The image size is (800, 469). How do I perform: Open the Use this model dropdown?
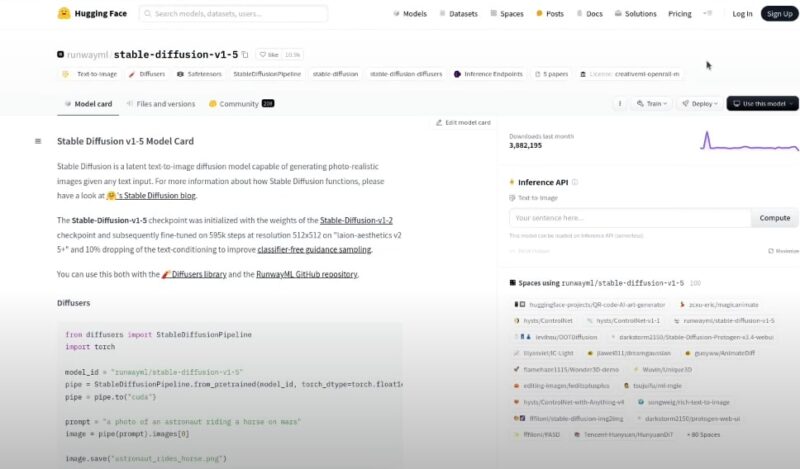pos(762,103)
